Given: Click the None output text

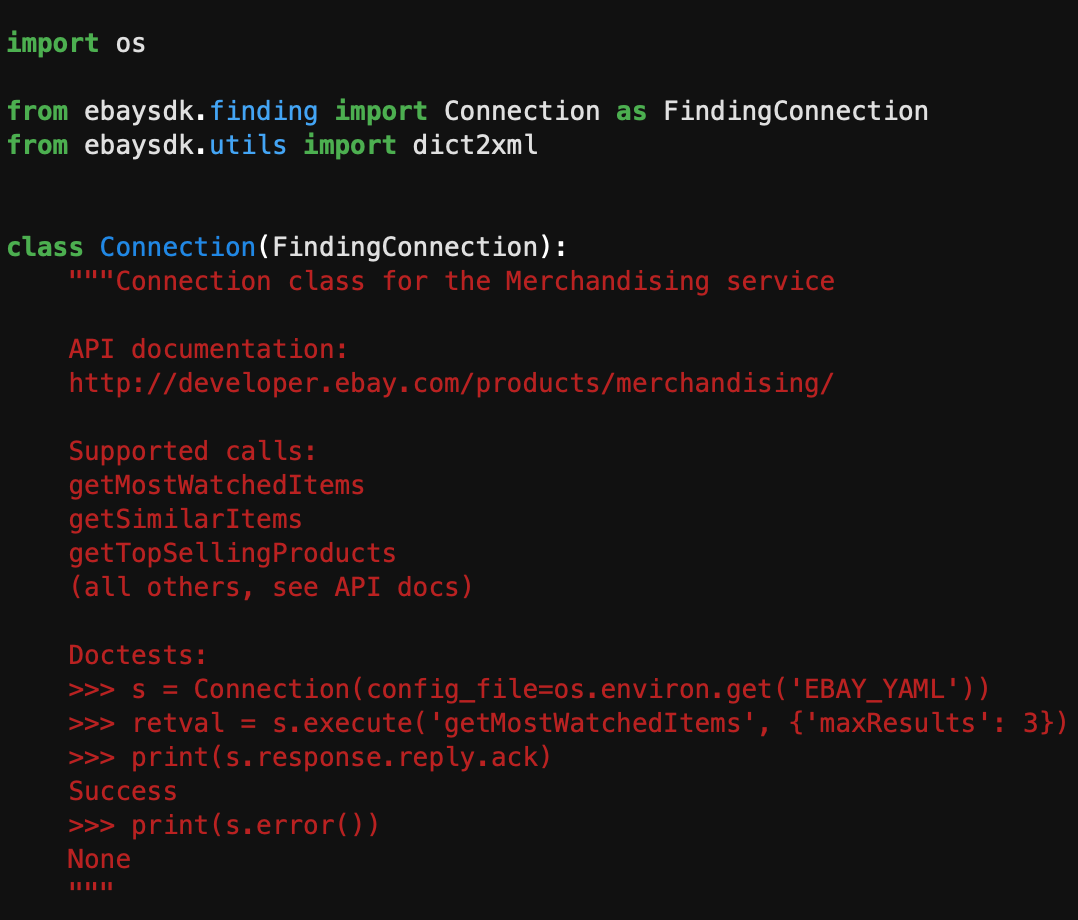Looking at the screenshot, I should click(x=98, y=859).
